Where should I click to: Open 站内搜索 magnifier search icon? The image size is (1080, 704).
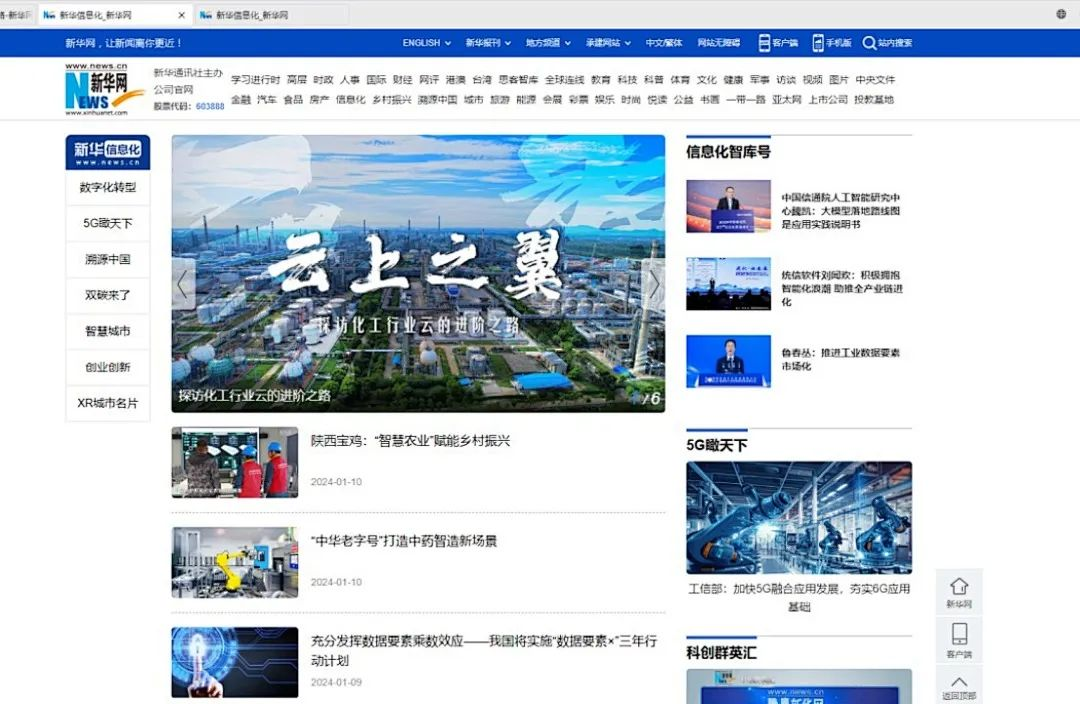click(868, 43)
